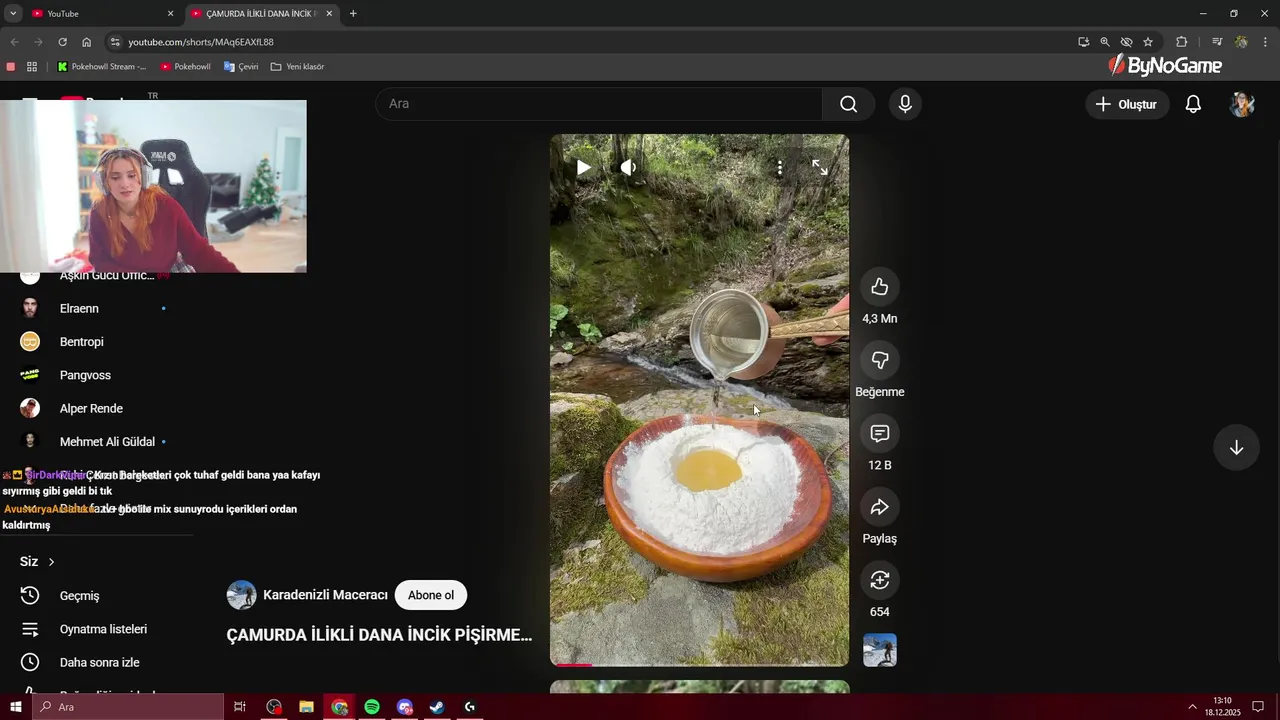This screenshot has width=1280, height=720.
Task: Click the YouTube search magnifier button
Action: point(848,104)
